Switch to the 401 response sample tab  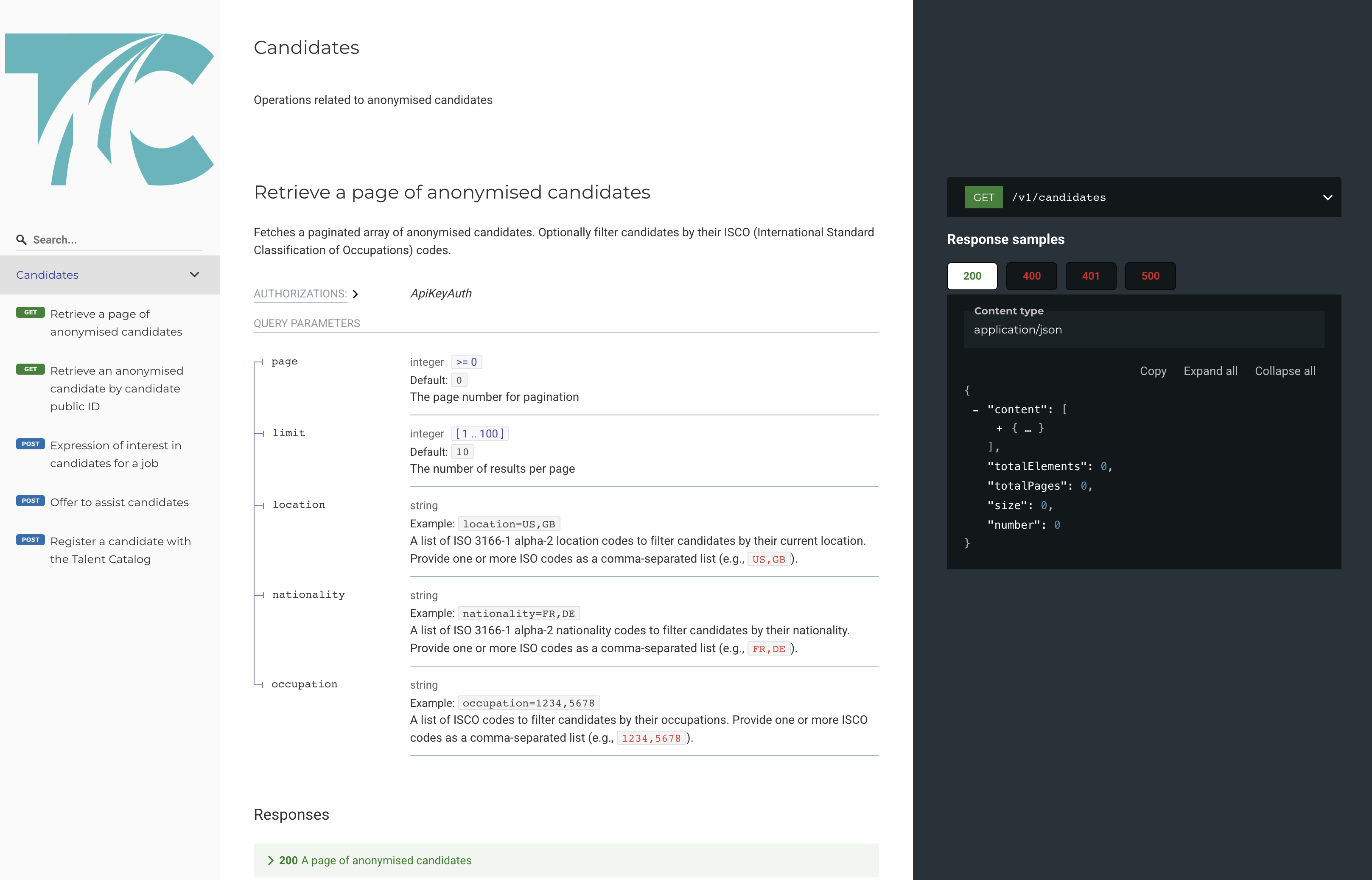pyautogui.click(x=1090, y=276)
